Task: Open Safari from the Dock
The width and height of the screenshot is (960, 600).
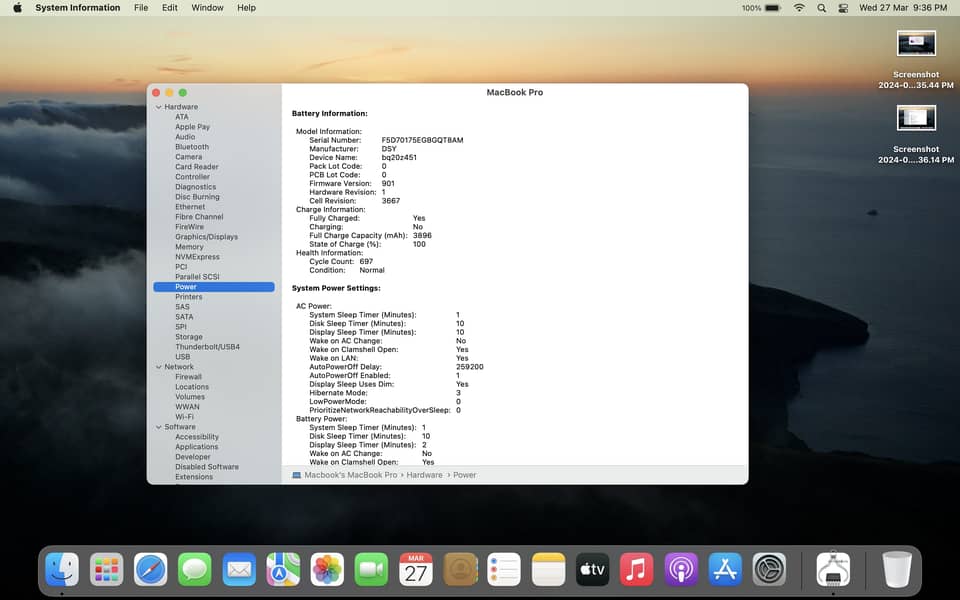Action: [x=151, y=569]
